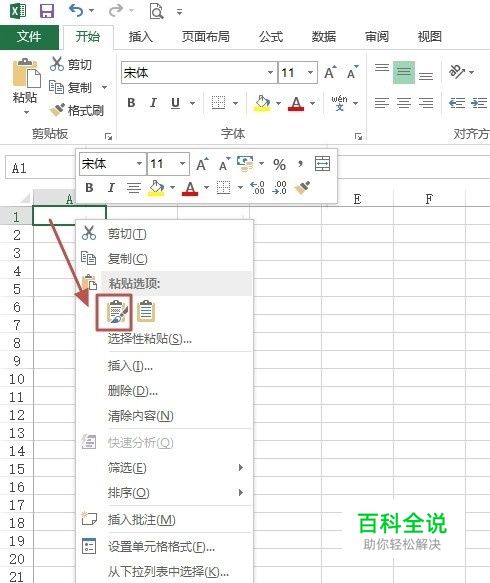This screenshot has width=490, height=583.
Task: Switch to 审阅 ribbon tab
Action: 377,37
